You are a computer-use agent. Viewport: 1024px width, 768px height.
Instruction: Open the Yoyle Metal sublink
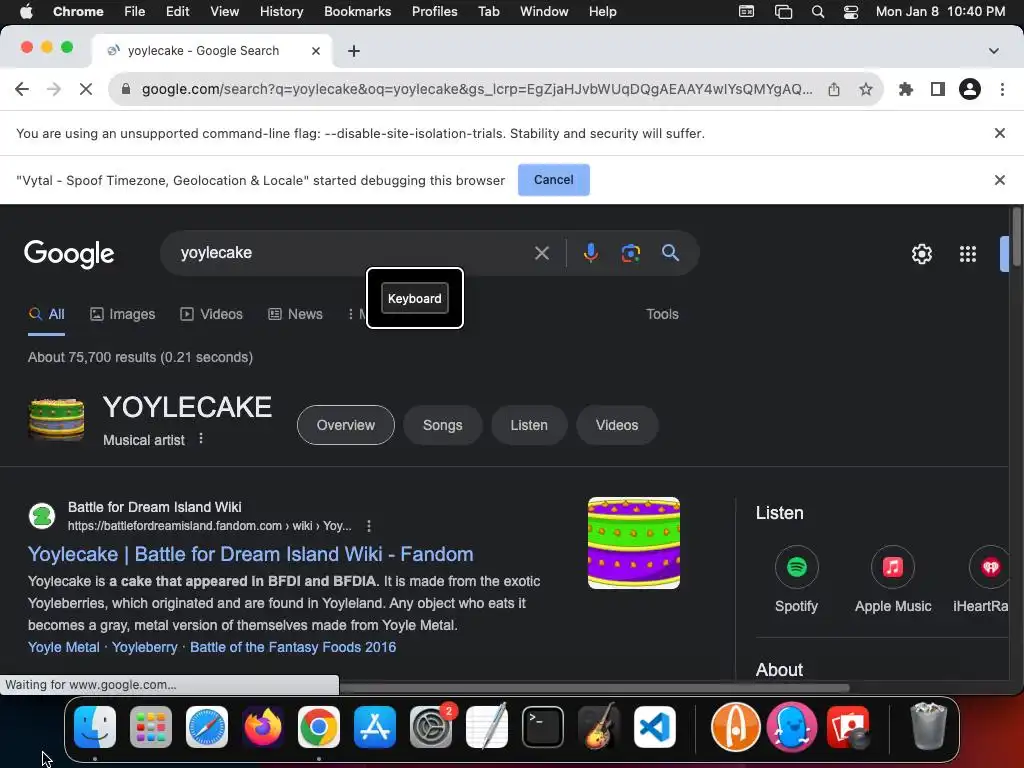point(63,647)
